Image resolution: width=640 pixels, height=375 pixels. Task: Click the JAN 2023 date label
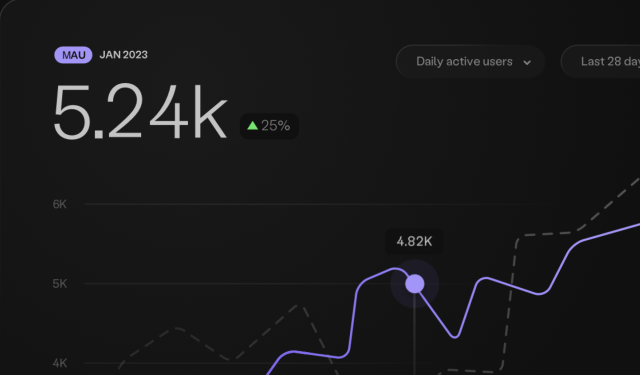pyautogui.click(x=124, y=55)
